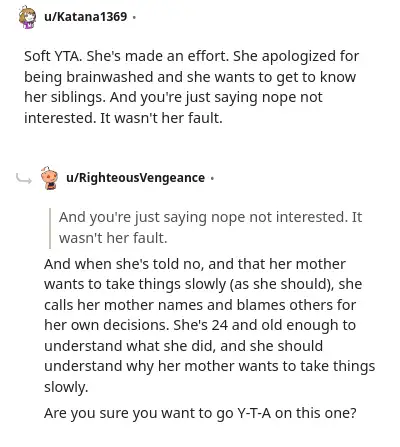
Task: Visit the u/Katana1369 profile link
Action: (x=86, y=16)
